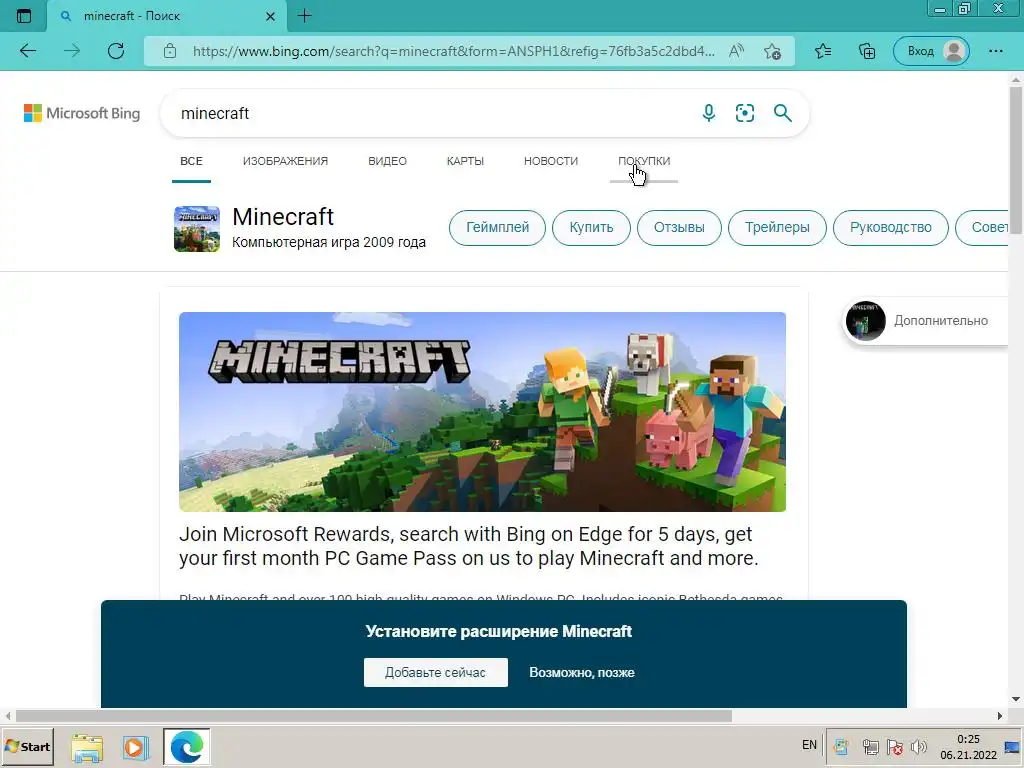Screen dimensions: 1024x768
Task: Click the Отзывы chip
Action: pyautogui.click(x=679, y=227)
